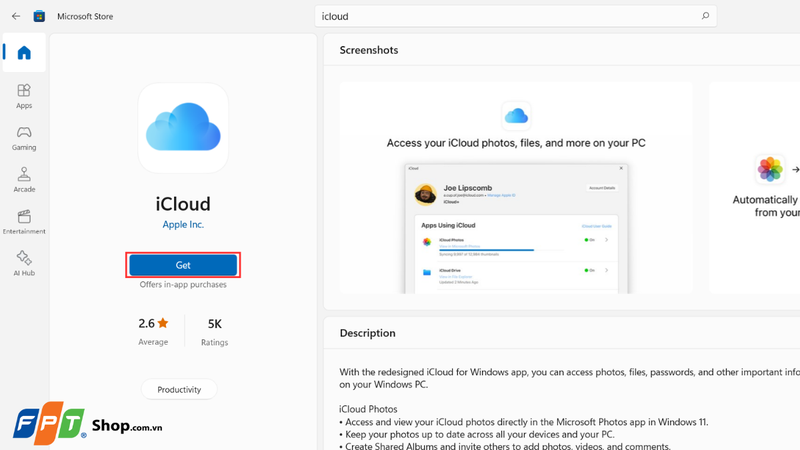The height and width of the screenshot is (450, 800).
Task: Click the Get button to install iCloud
Action: (x=183, y=265)
